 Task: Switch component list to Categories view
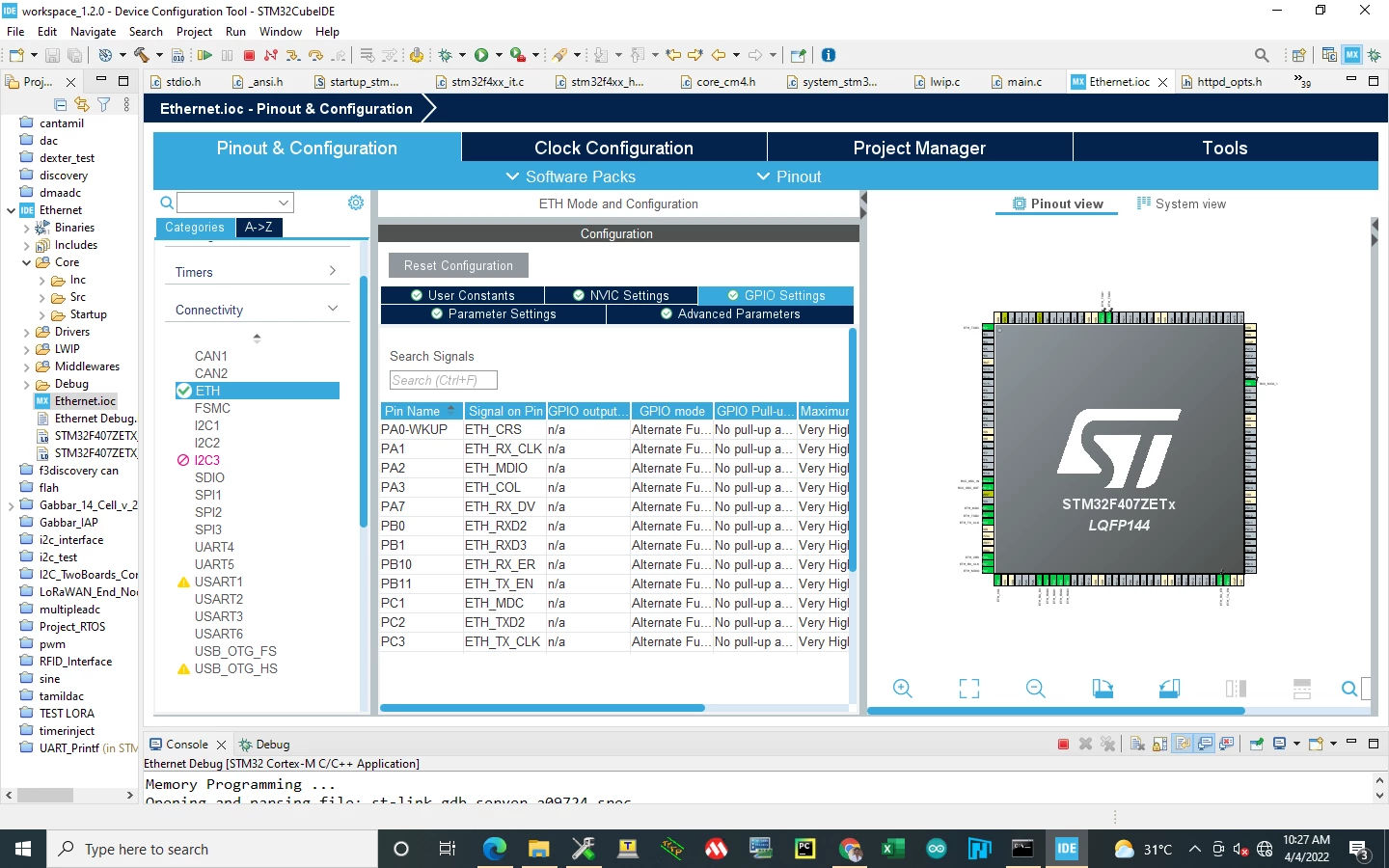pyautogui.click(x=195, y=228)
